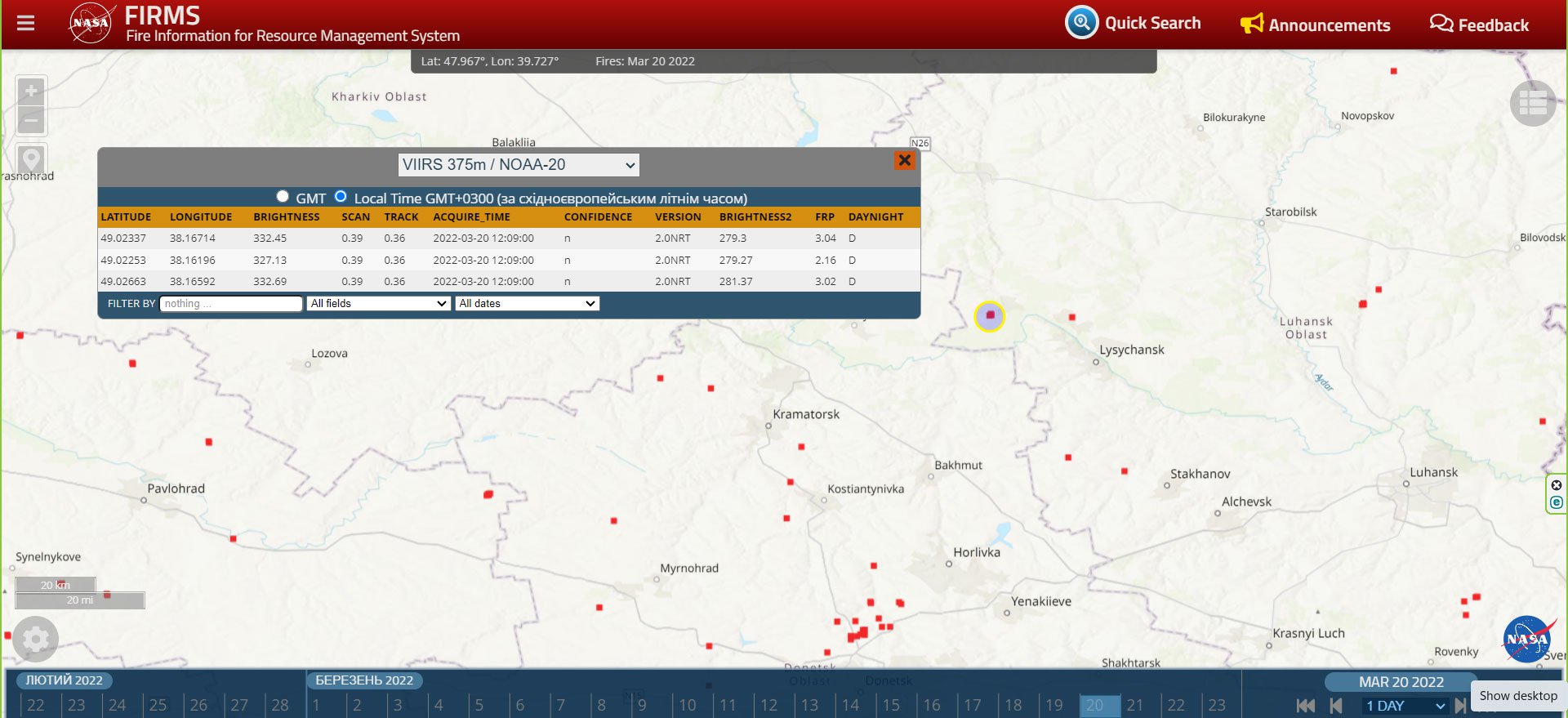This screenshot has height=718, width=1568.
Task: Click the БЕРЕЗЕНЬ 2022 month label
Action: pos(364,680)
